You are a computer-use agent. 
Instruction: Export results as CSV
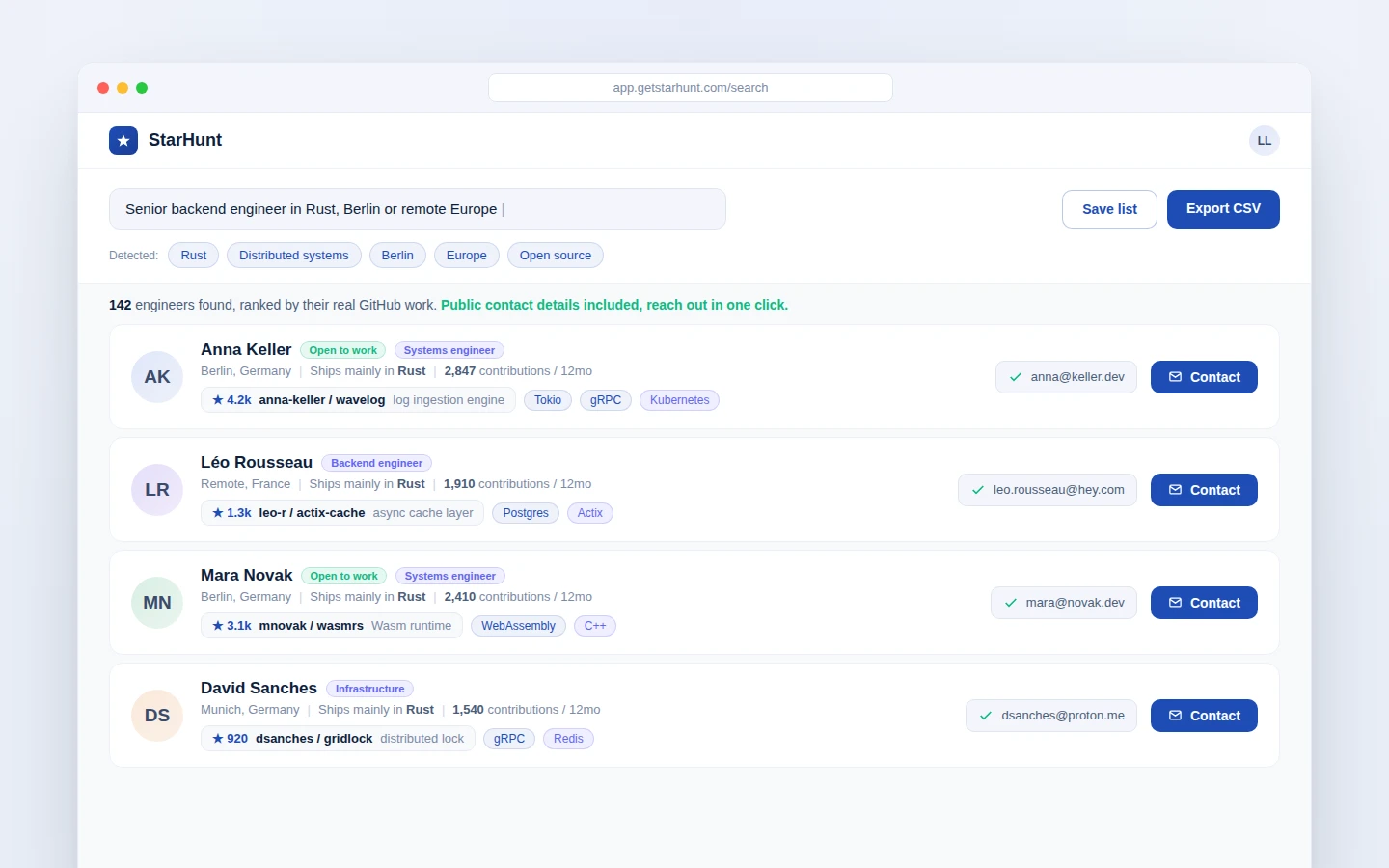[1223, 209]
